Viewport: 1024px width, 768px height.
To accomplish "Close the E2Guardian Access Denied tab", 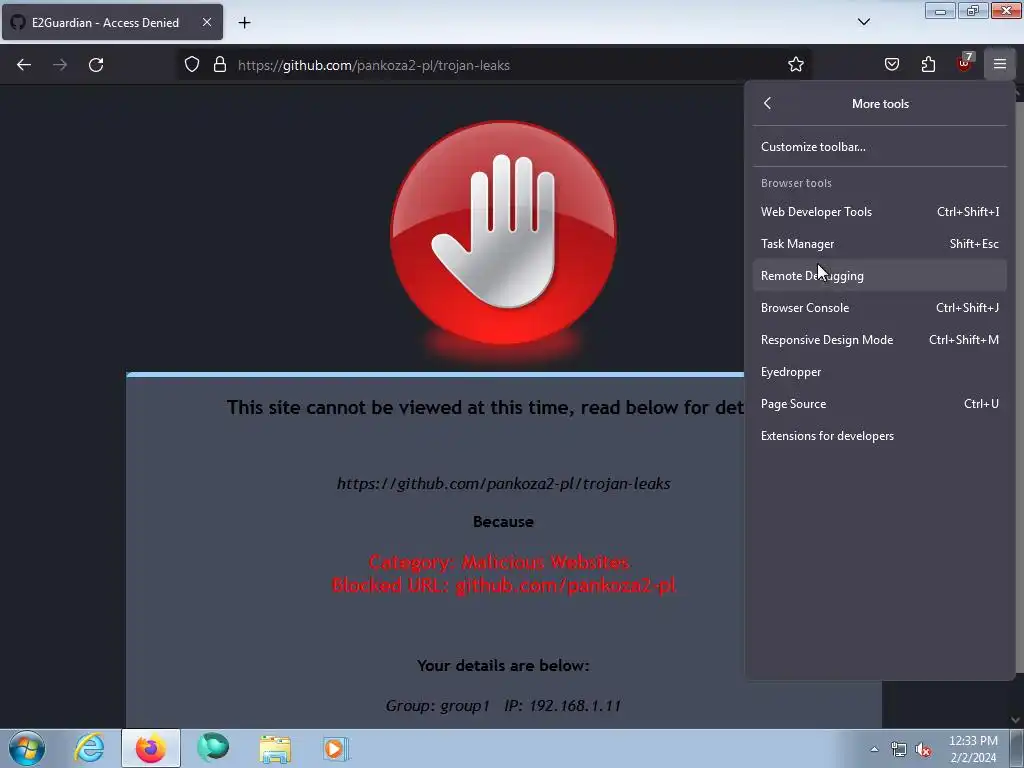I will pyautogui.click(x=207, y=22).
